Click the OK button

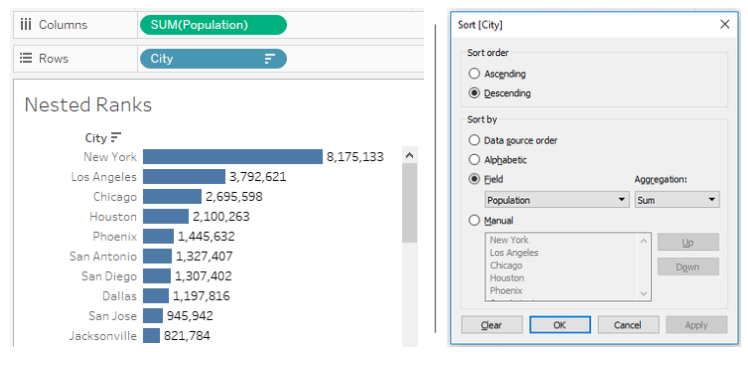click(560, 325)
